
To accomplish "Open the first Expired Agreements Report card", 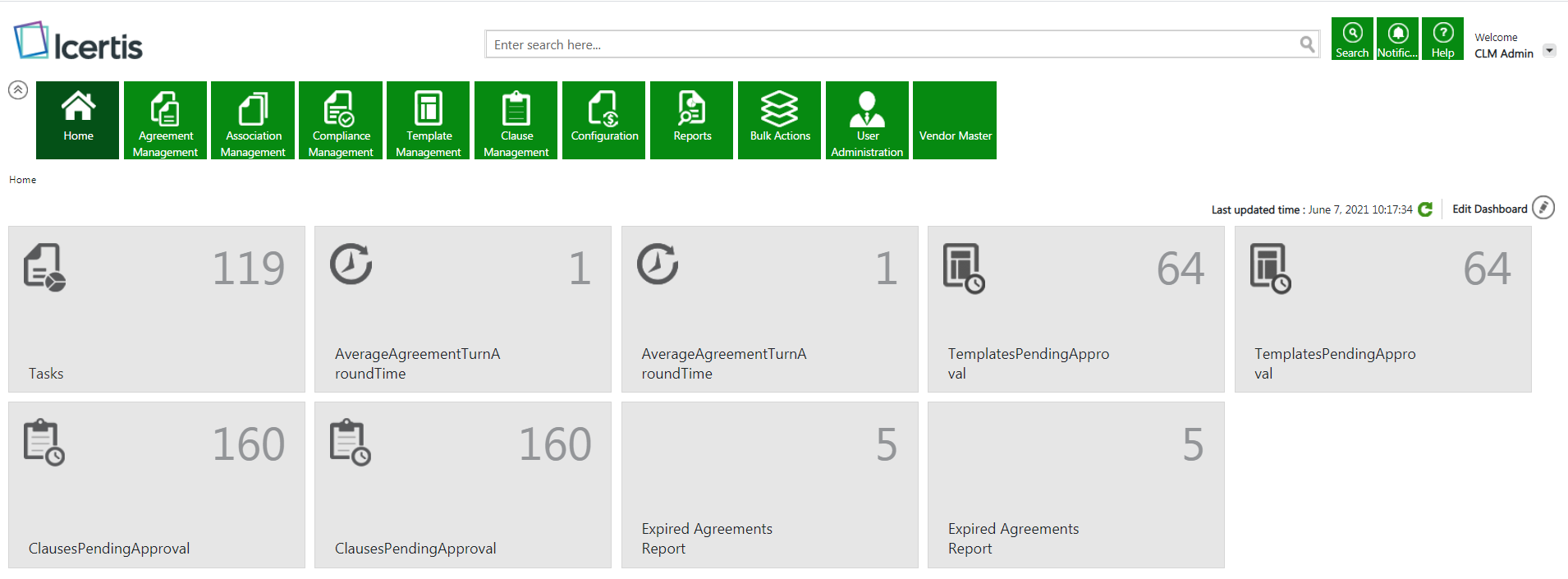I will point(769,485).
